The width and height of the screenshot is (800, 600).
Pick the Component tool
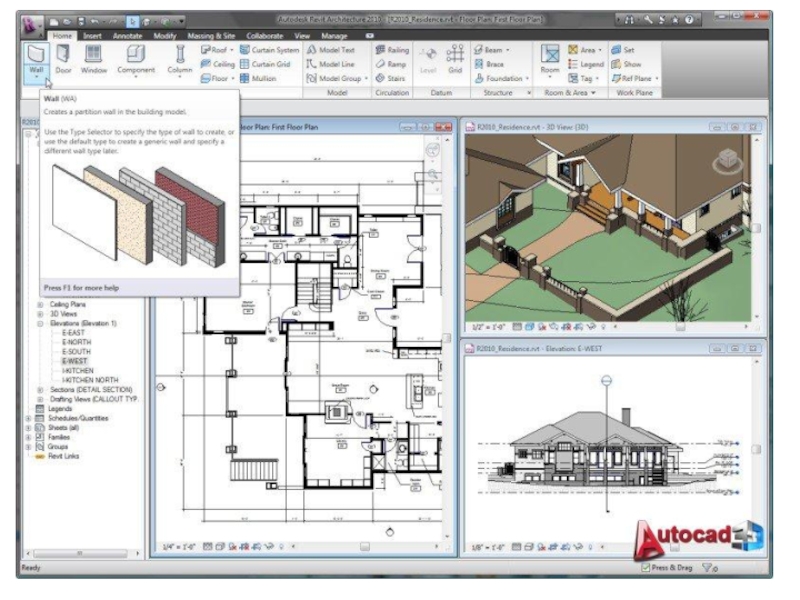tap(136, 61)
